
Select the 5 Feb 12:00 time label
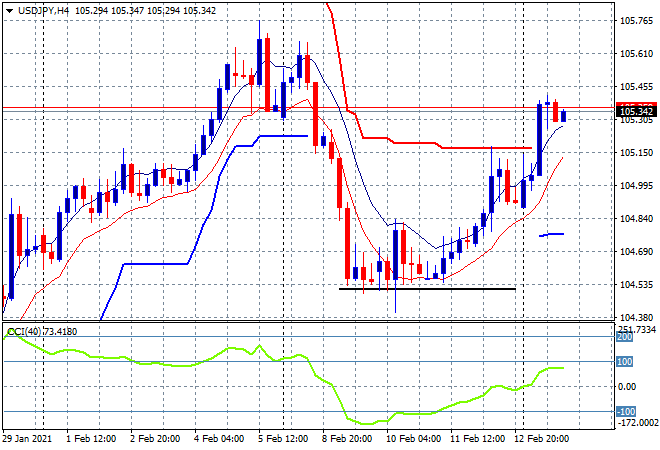click(x=283, y=439)
